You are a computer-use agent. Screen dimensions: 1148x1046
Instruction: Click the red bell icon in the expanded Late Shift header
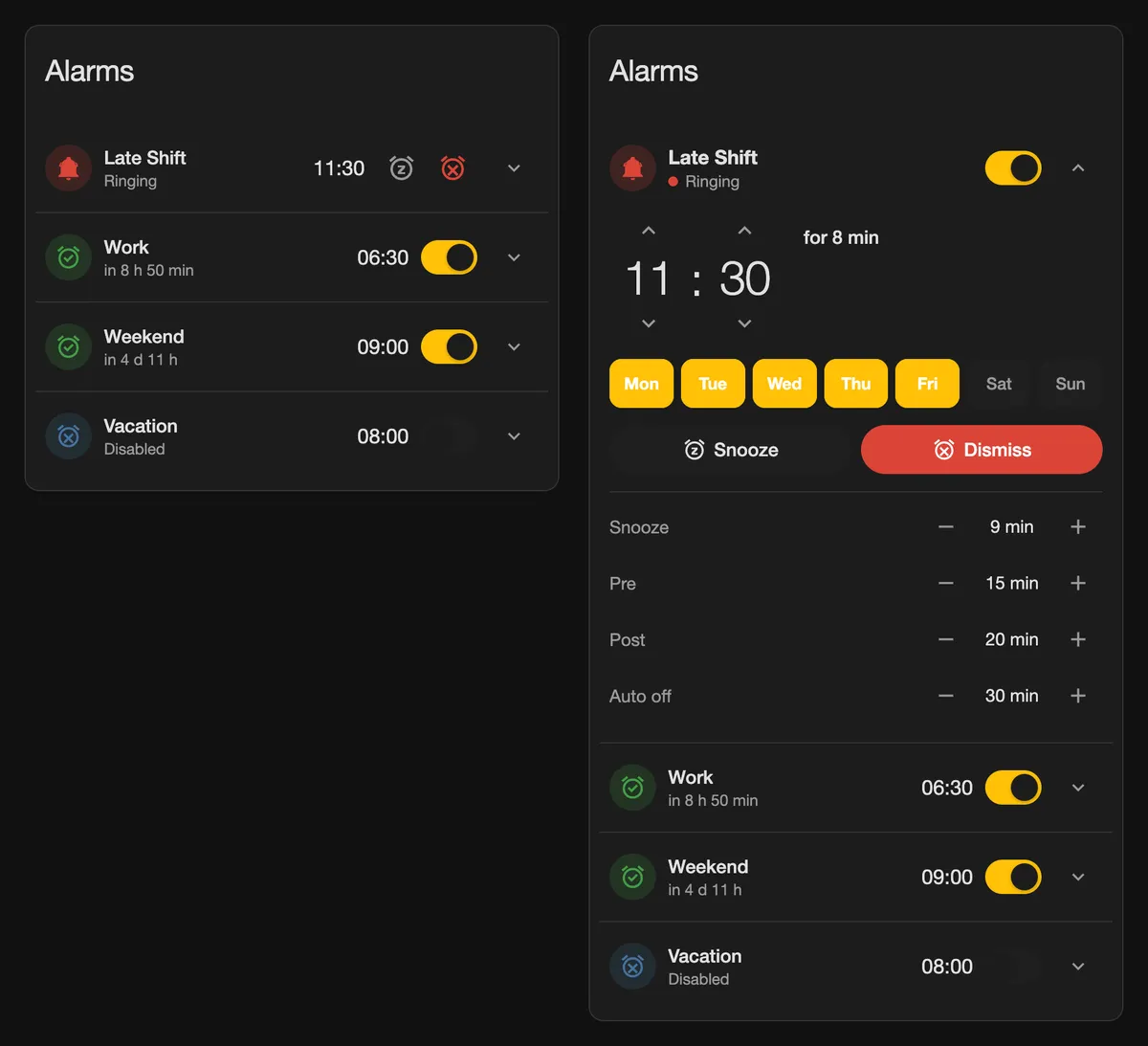(x=632, y=168)
